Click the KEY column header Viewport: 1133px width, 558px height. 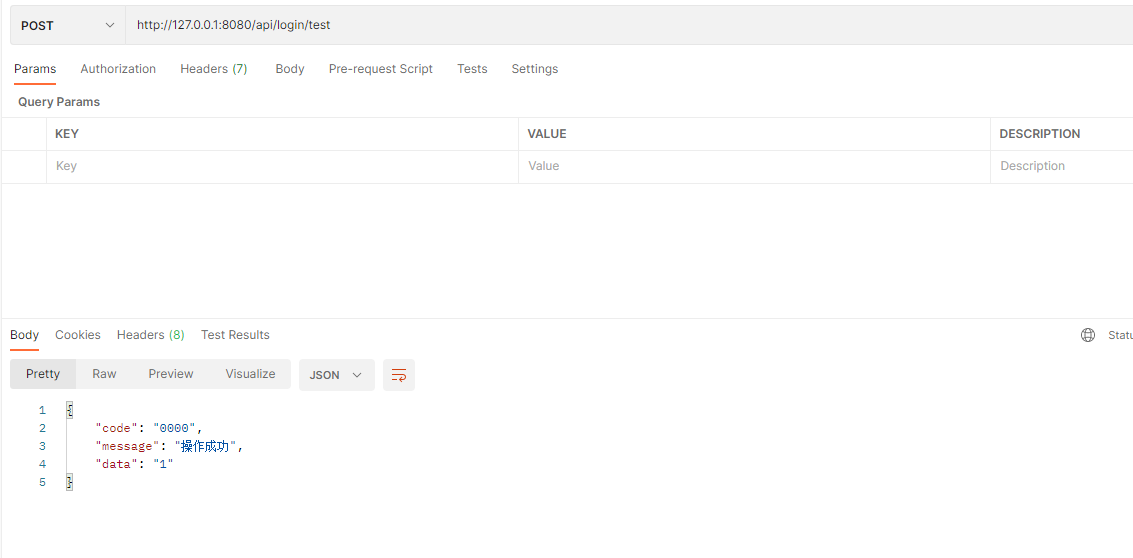[x=67, y=134]
